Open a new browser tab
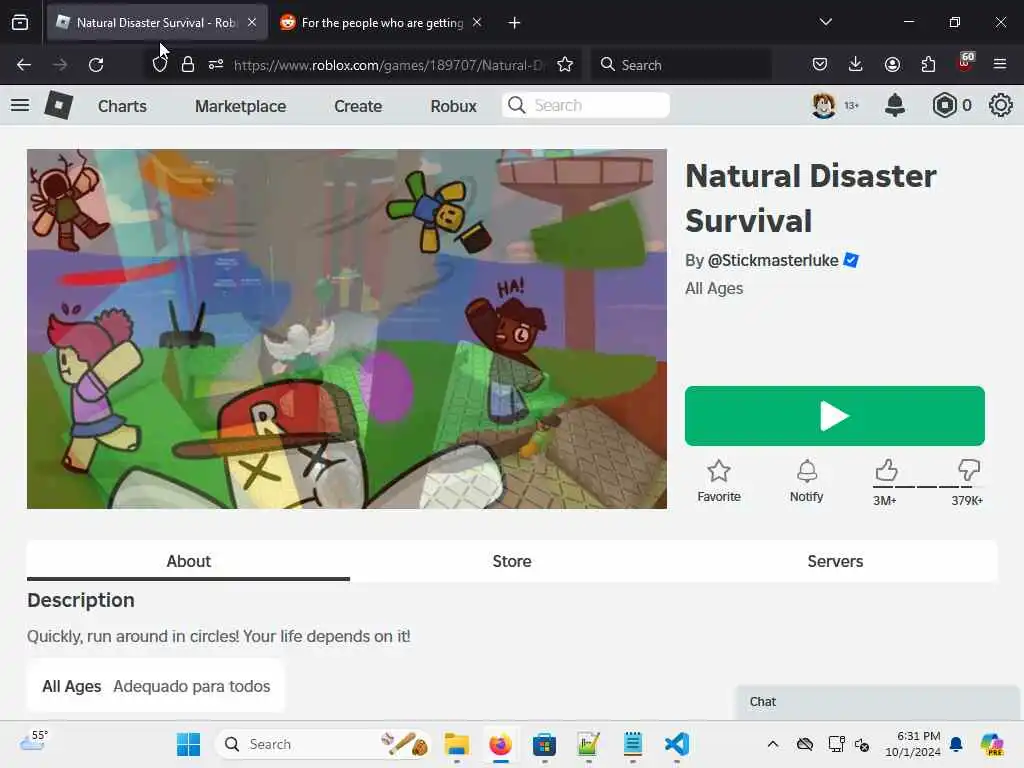The width and height of the screenshot is (1024, 768). 515,23
